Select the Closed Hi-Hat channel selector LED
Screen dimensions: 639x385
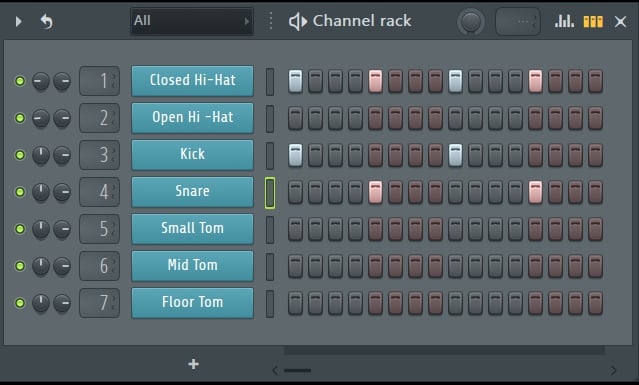pyautogui.click(x=270, y=82)
